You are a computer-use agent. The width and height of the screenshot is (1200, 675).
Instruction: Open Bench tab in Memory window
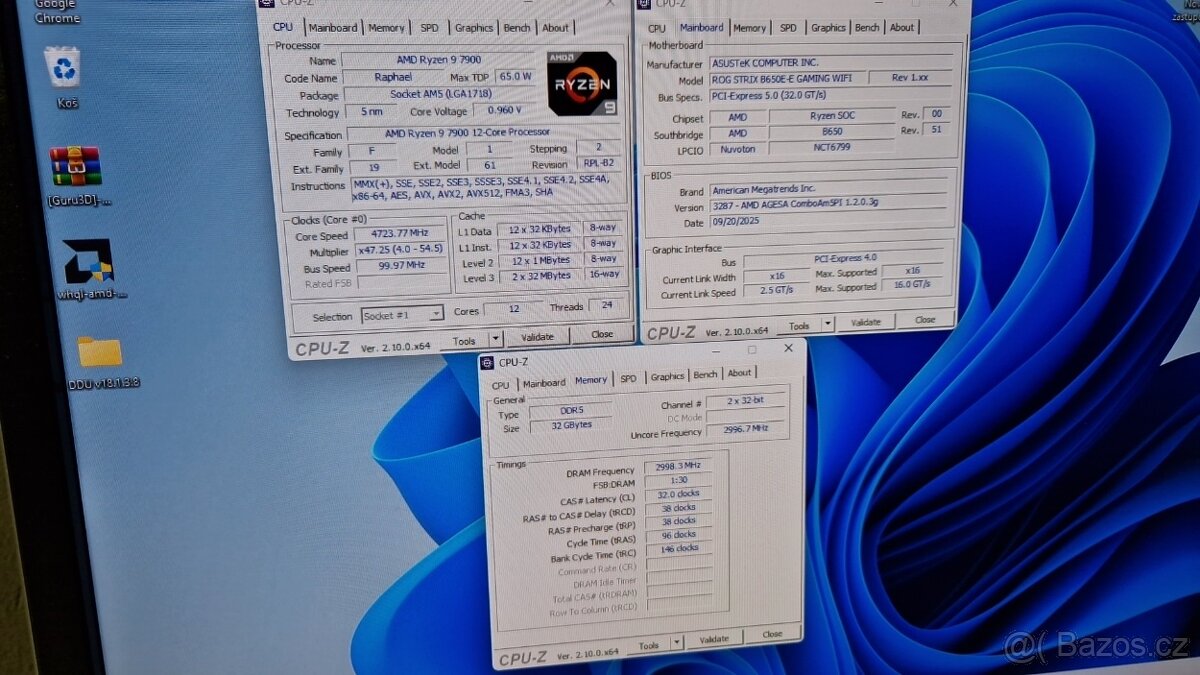[705, 375]
